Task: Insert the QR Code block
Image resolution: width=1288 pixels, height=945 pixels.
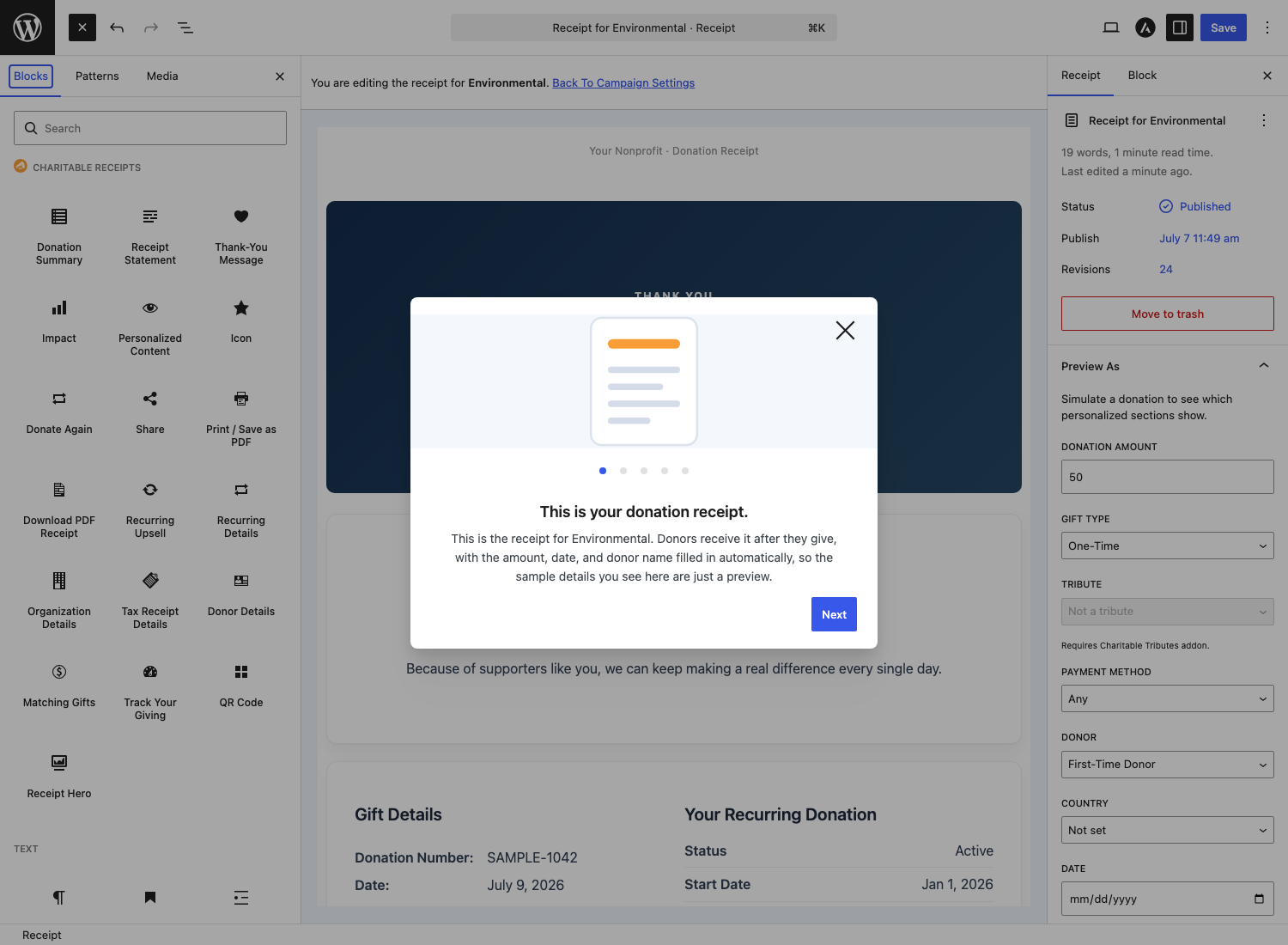Action: [241, 686]
